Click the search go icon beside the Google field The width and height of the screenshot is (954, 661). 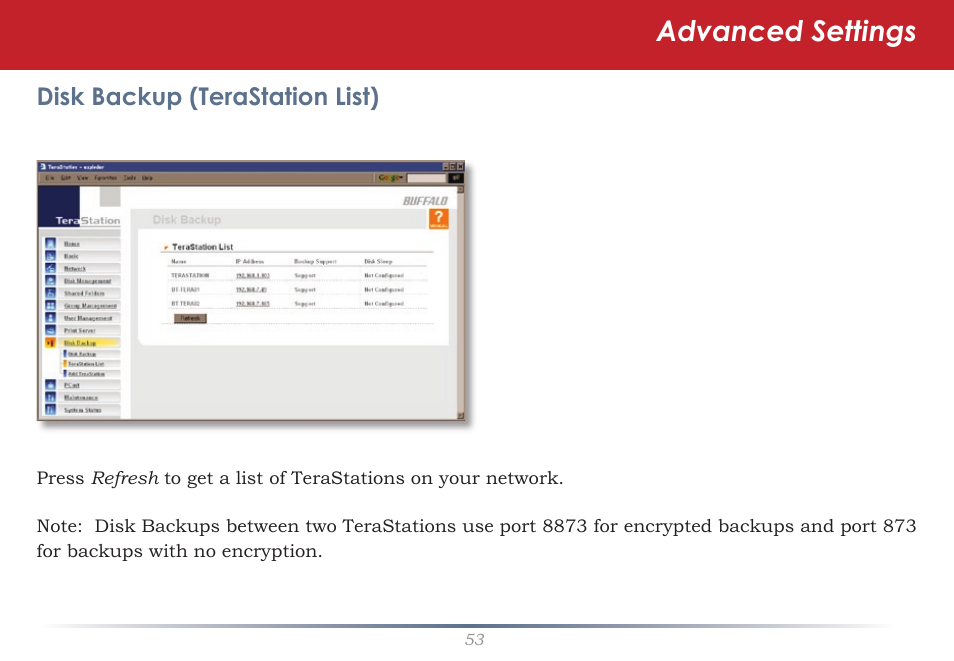coord(456,178)
